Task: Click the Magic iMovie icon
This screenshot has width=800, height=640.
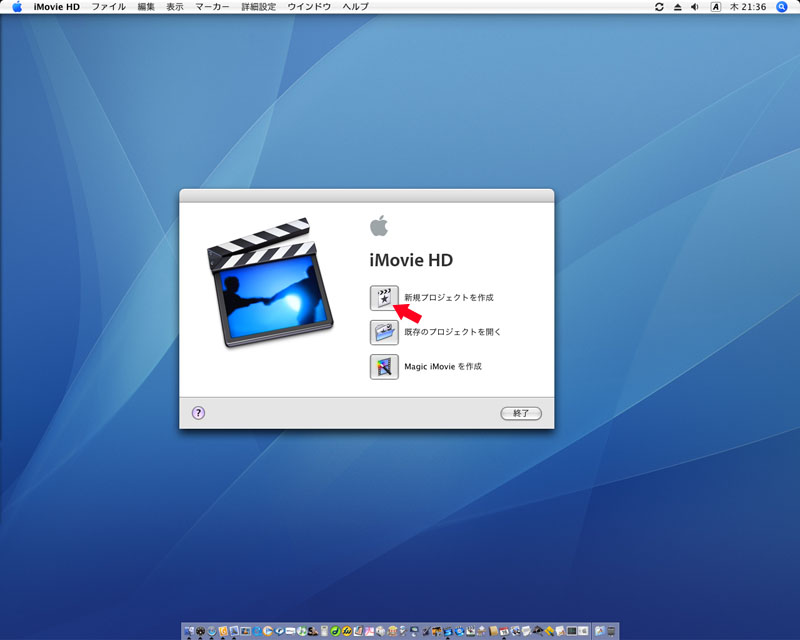Action: point(383,366)
